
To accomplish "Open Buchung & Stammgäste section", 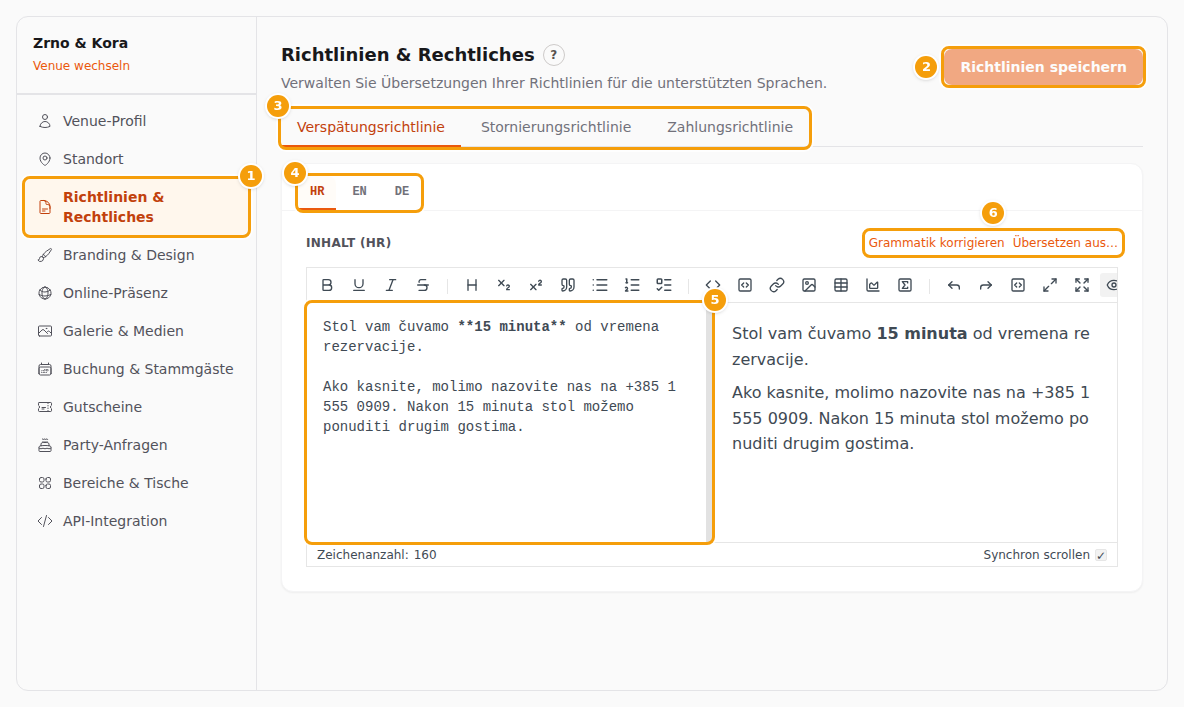I will 136,369.
